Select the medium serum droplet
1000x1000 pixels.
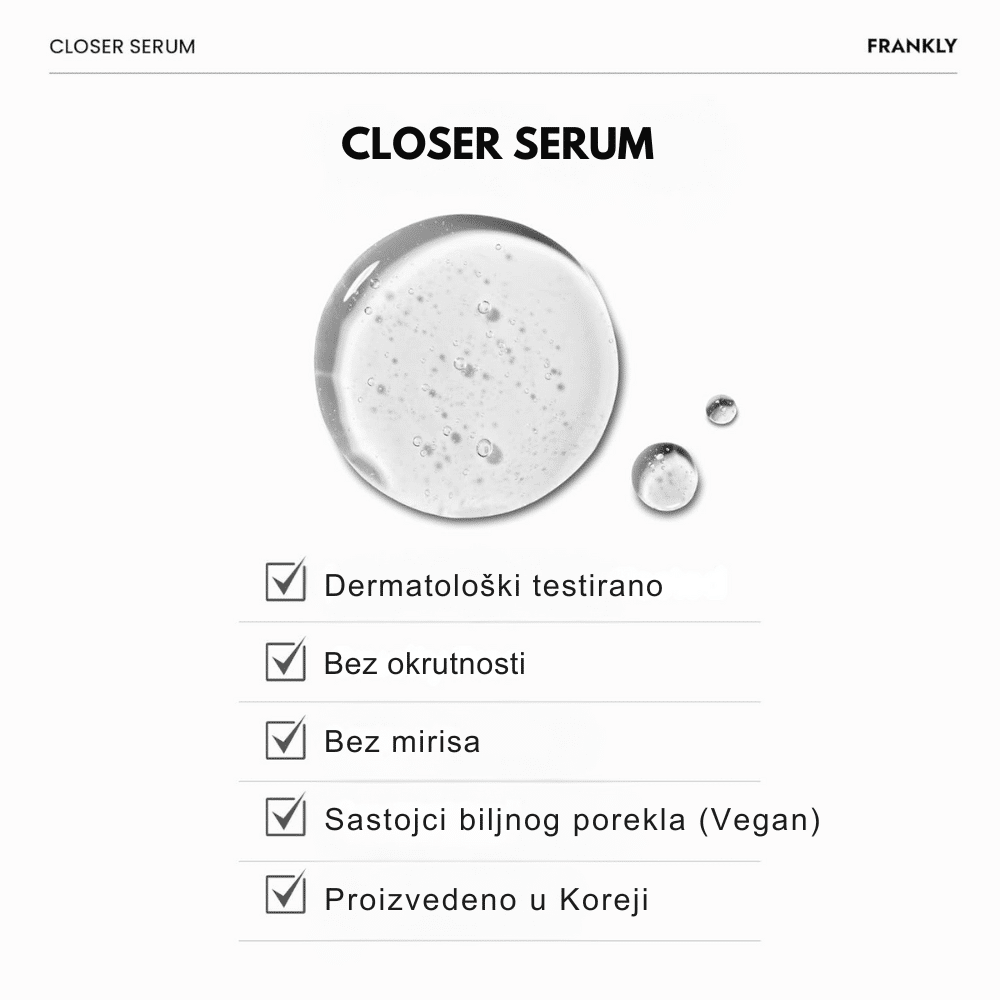tap(665, 476)
